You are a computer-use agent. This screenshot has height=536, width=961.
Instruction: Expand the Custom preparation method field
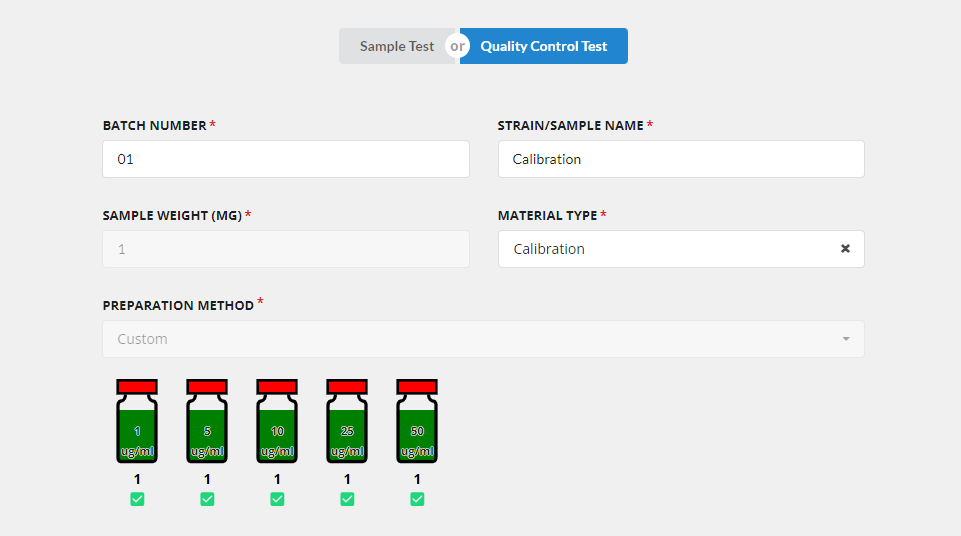coord(483,339)
